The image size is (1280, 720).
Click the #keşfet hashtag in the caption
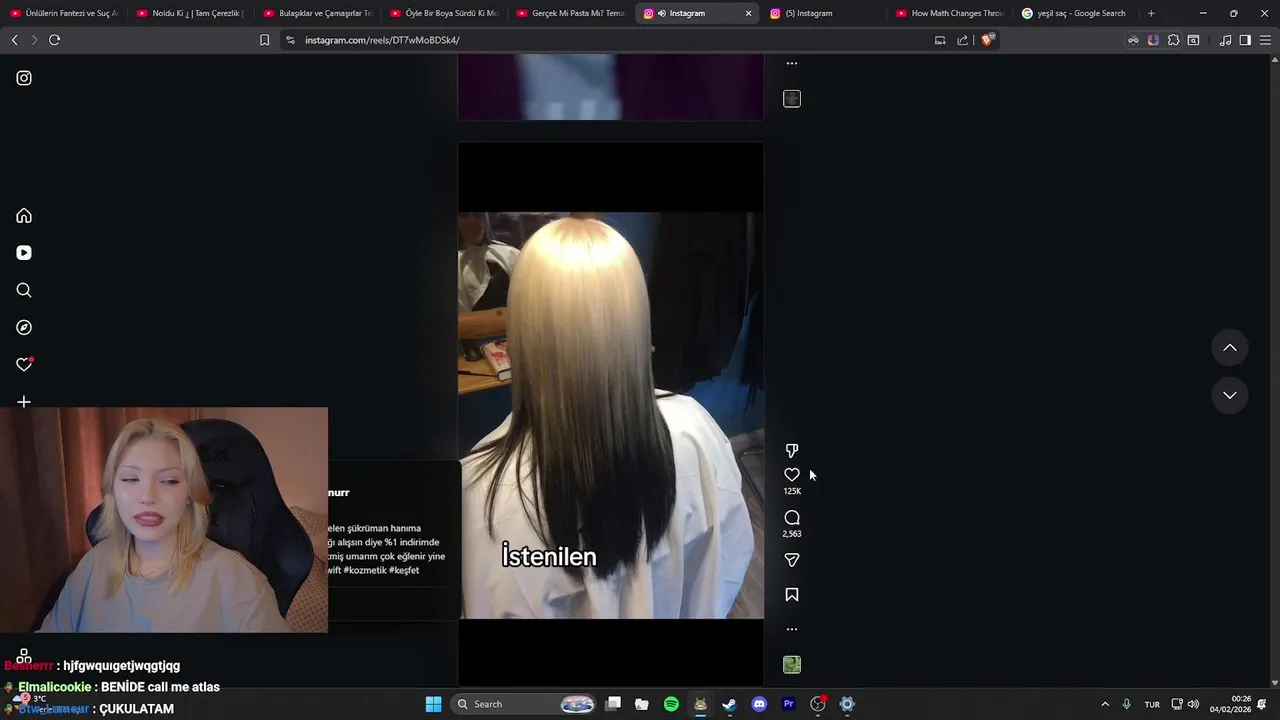click(x=404, y=570)
